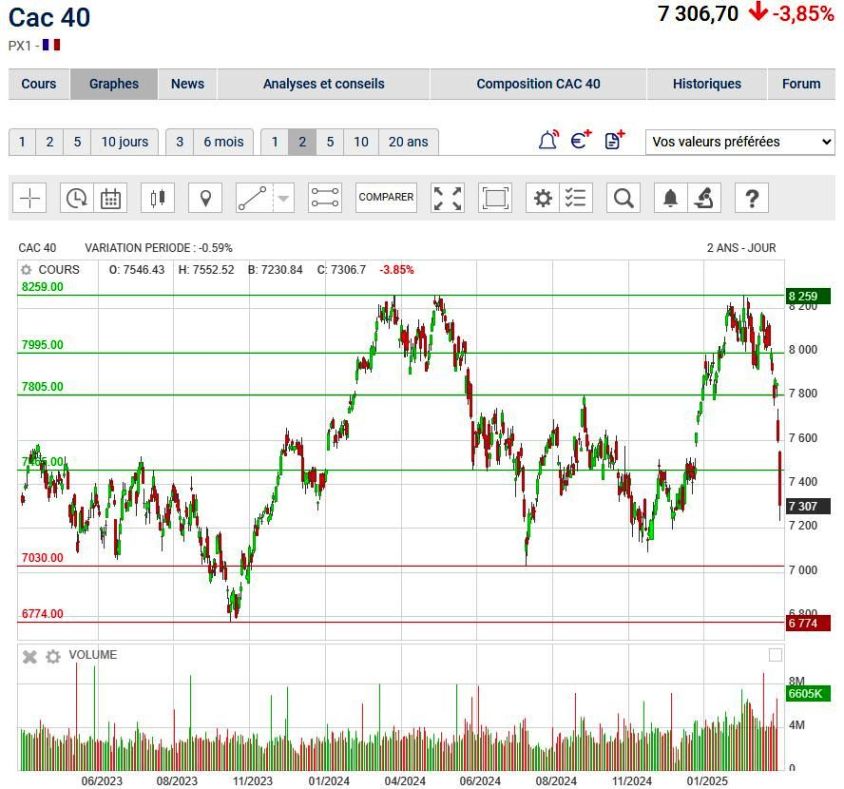Image resolution: width=844 pixels, height=789 pixels.
Task: Open the Historiques tab
Action: coord(707,84)
